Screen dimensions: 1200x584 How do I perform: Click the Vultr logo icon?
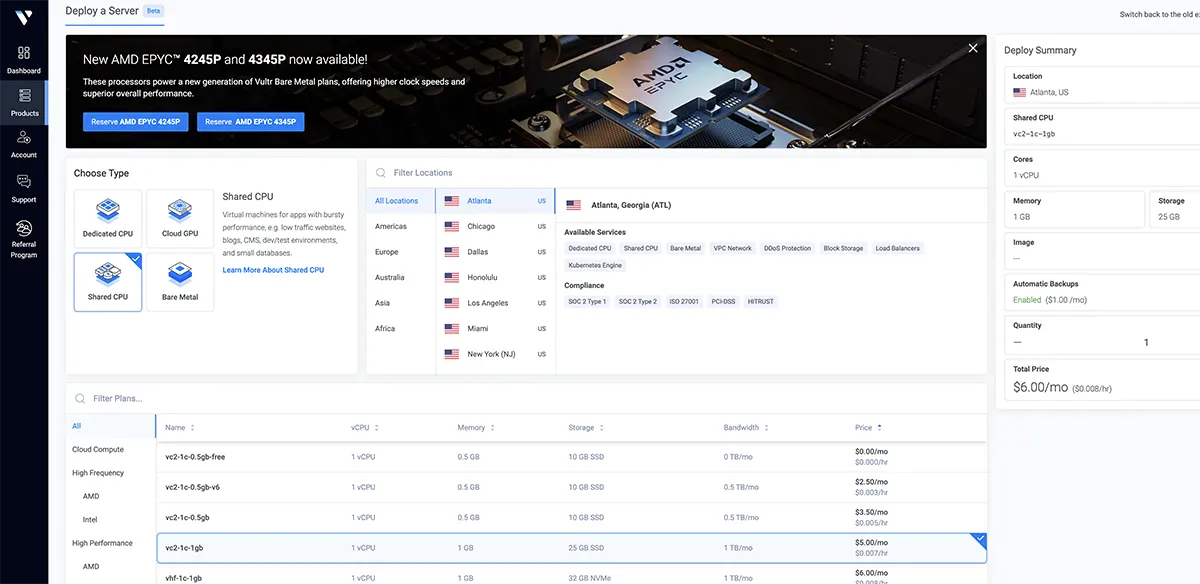(x=23, y=15)
